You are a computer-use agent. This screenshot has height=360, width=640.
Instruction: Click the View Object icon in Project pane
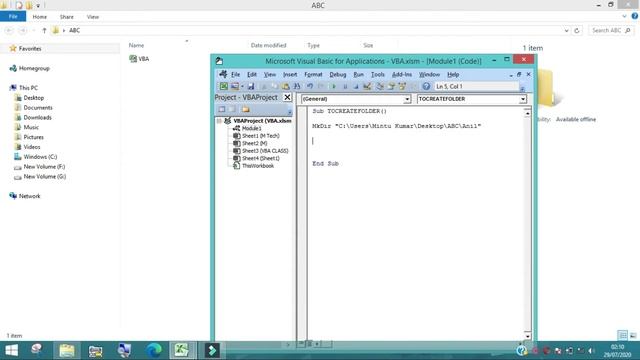[232, 109]
